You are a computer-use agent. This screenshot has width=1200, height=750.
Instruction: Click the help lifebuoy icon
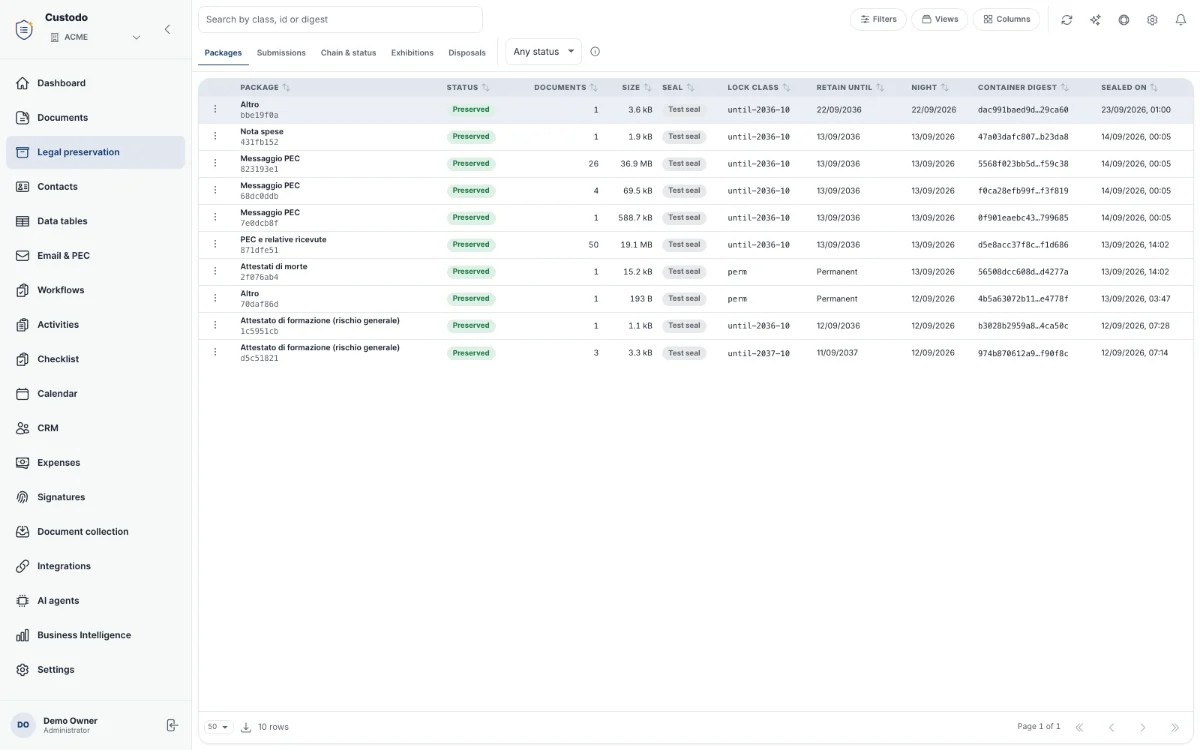point(1124,20)
